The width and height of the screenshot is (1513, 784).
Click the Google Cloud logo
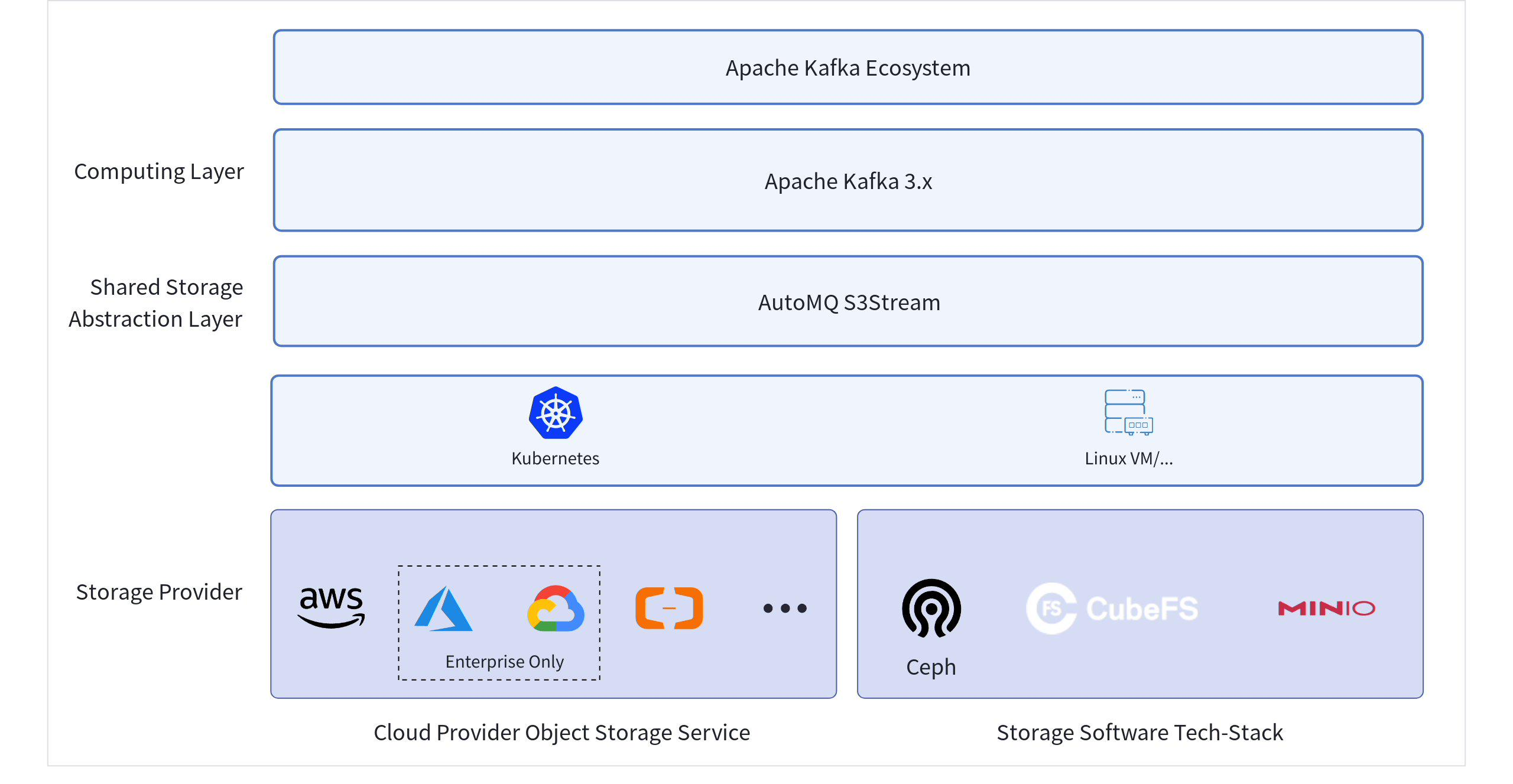pyautogui.click(x=556, y=609)
